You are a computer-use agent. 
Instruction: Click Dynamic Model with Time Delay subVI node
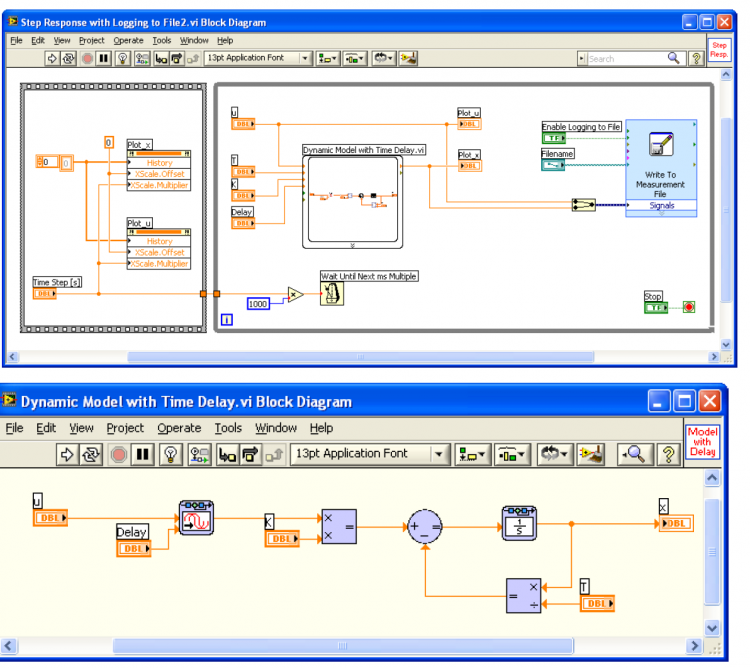point(353,202)
